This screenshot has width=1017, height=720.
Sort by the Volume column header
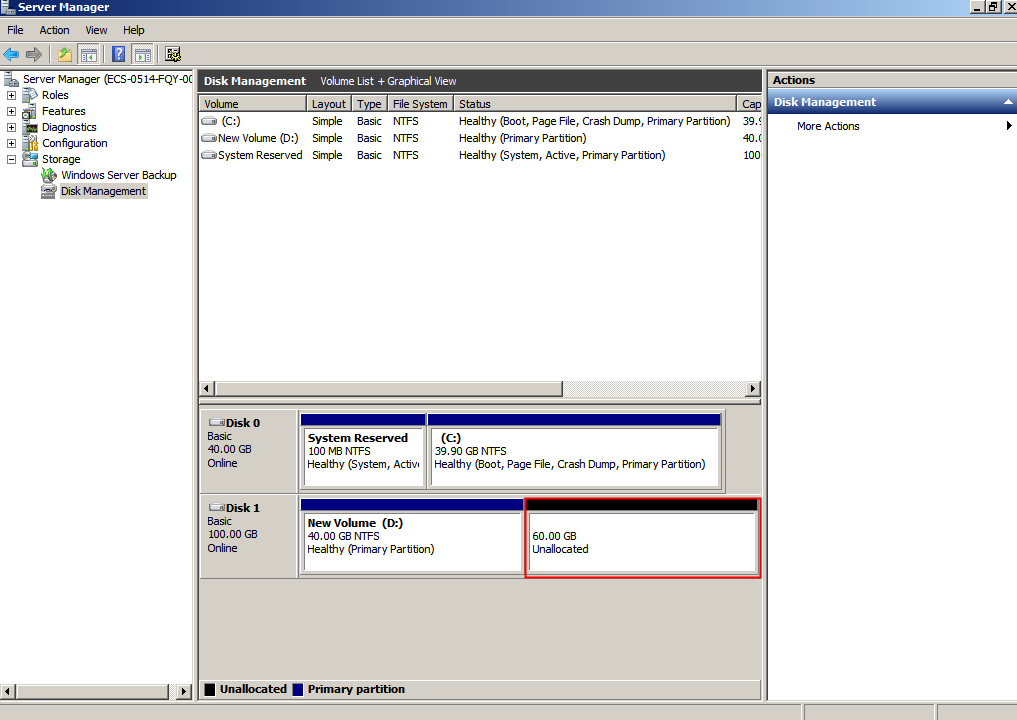point(252,104)
